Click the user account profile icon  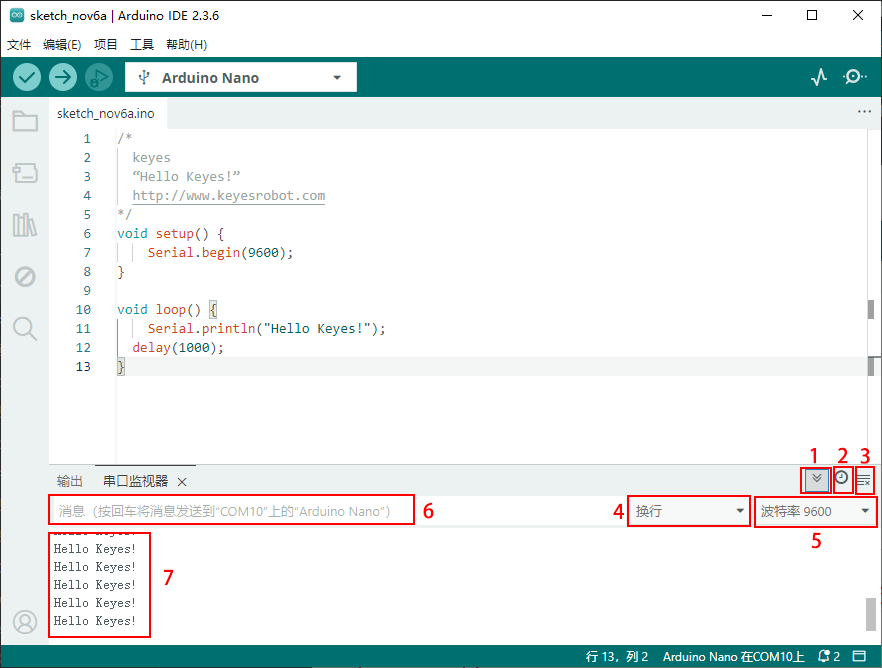[x=25, y=622]
